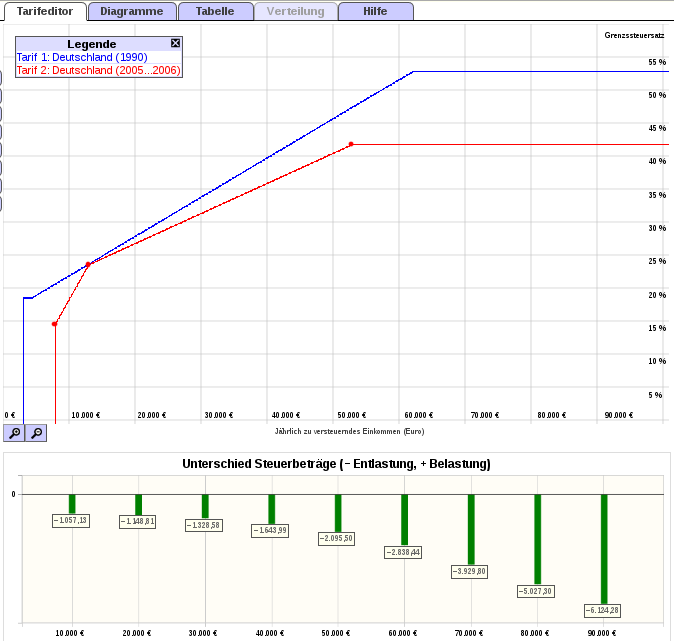The height and width of the screenshot is (641, 674).
Task: Click the green bar at 30.000 €
Action: [205, 506]
